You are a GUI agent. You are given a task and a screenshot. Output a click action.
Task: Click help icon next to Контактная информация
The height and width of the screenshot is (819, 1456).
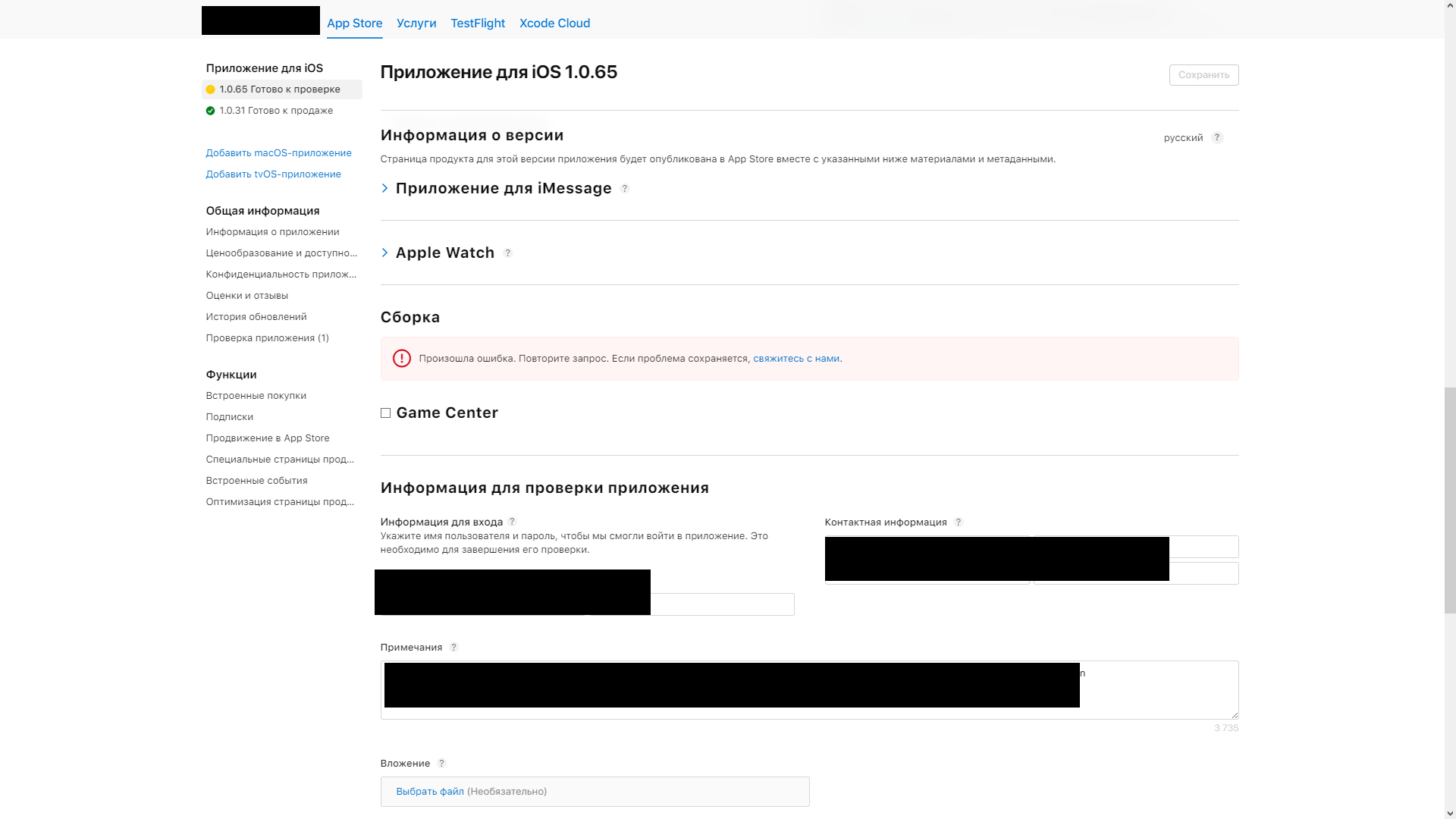coord(959,522)
